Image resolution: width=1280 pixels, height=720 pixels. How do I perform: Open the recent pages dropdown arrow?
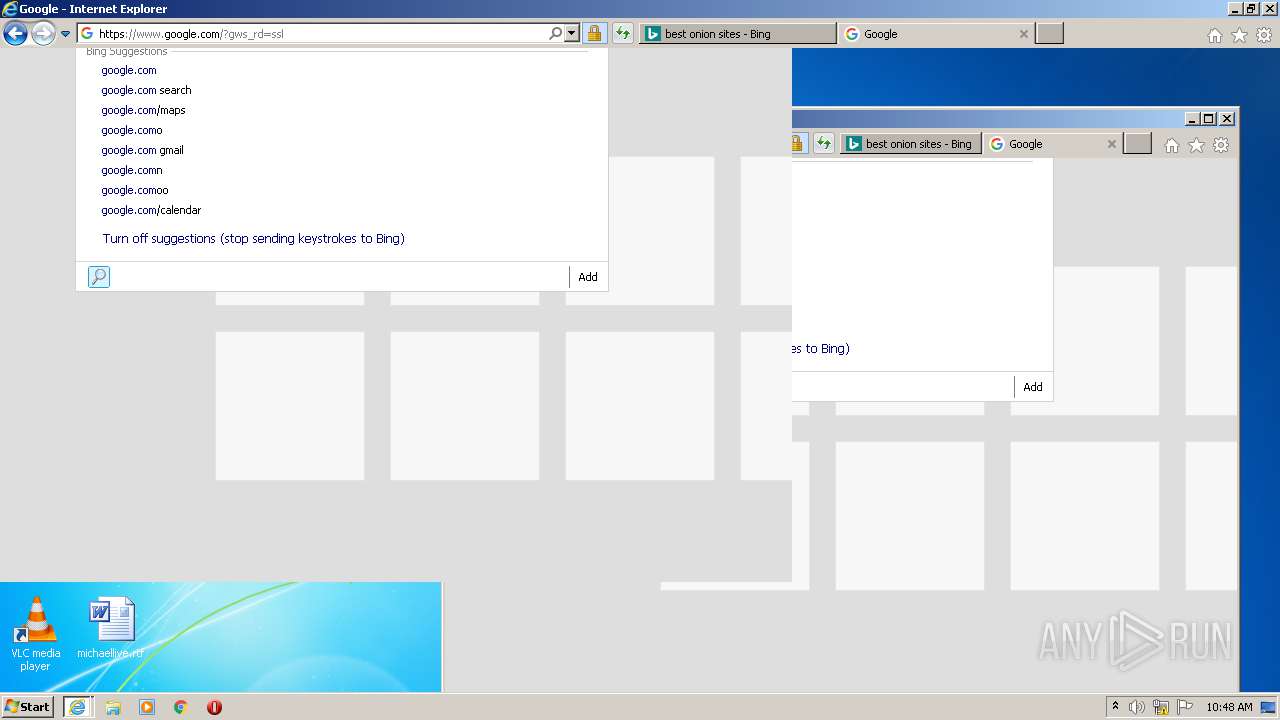[x=66, y=34]
